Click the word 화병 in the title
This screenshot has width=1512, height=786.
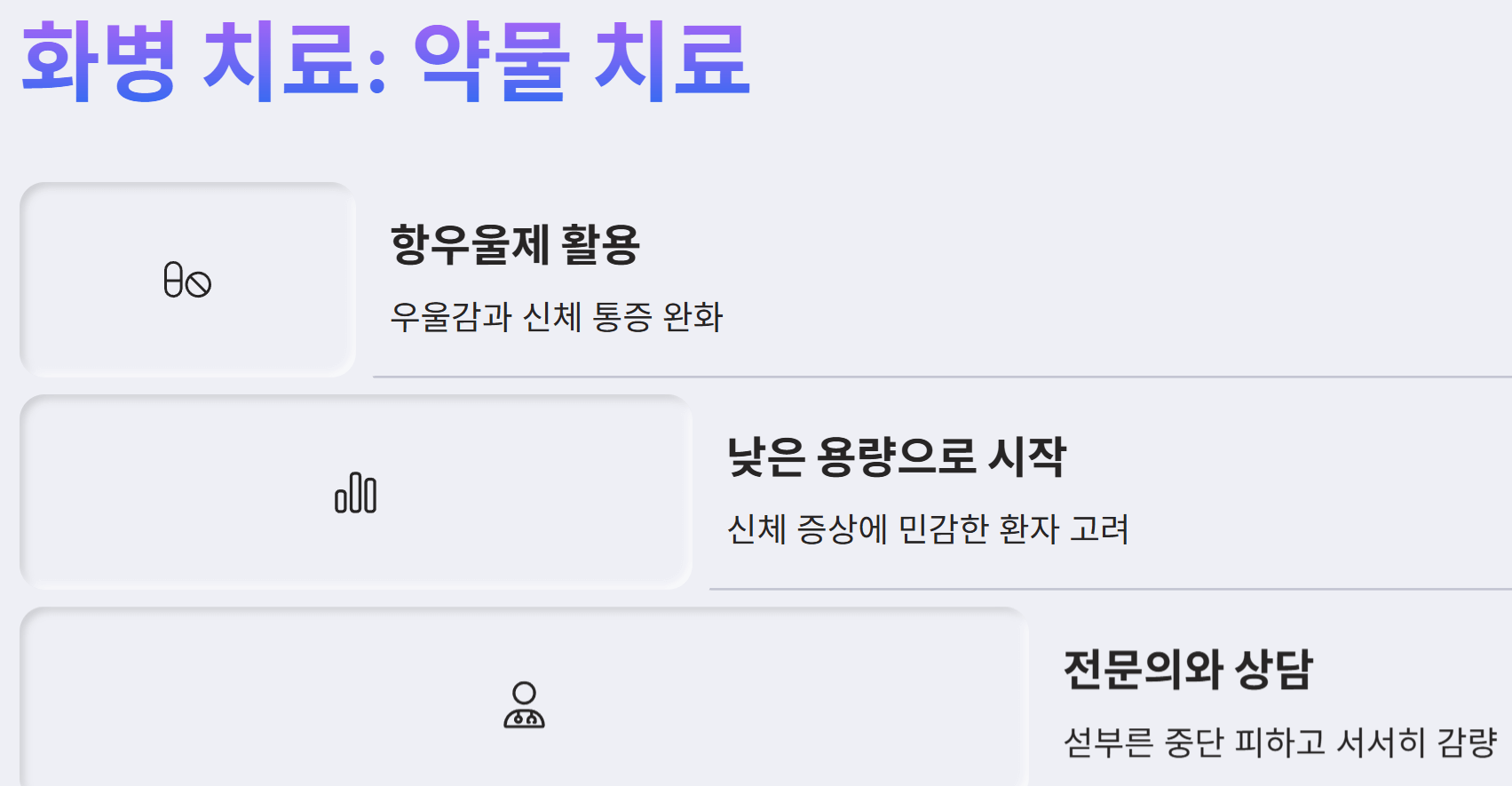point(99,60)
